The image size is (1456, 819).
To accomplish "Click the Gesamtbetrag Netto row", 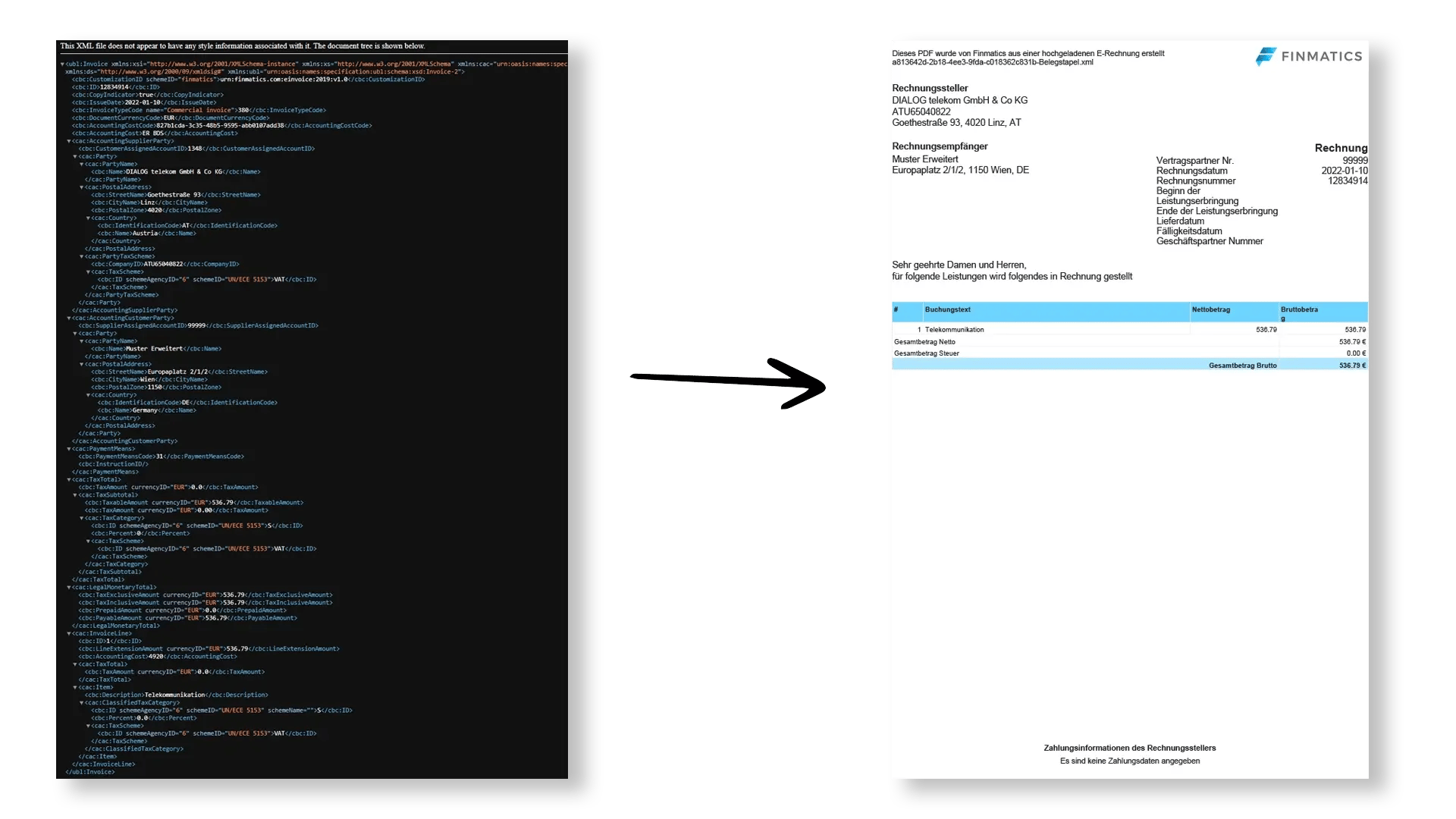I will pyautogui.click(x=1130, y=342).
